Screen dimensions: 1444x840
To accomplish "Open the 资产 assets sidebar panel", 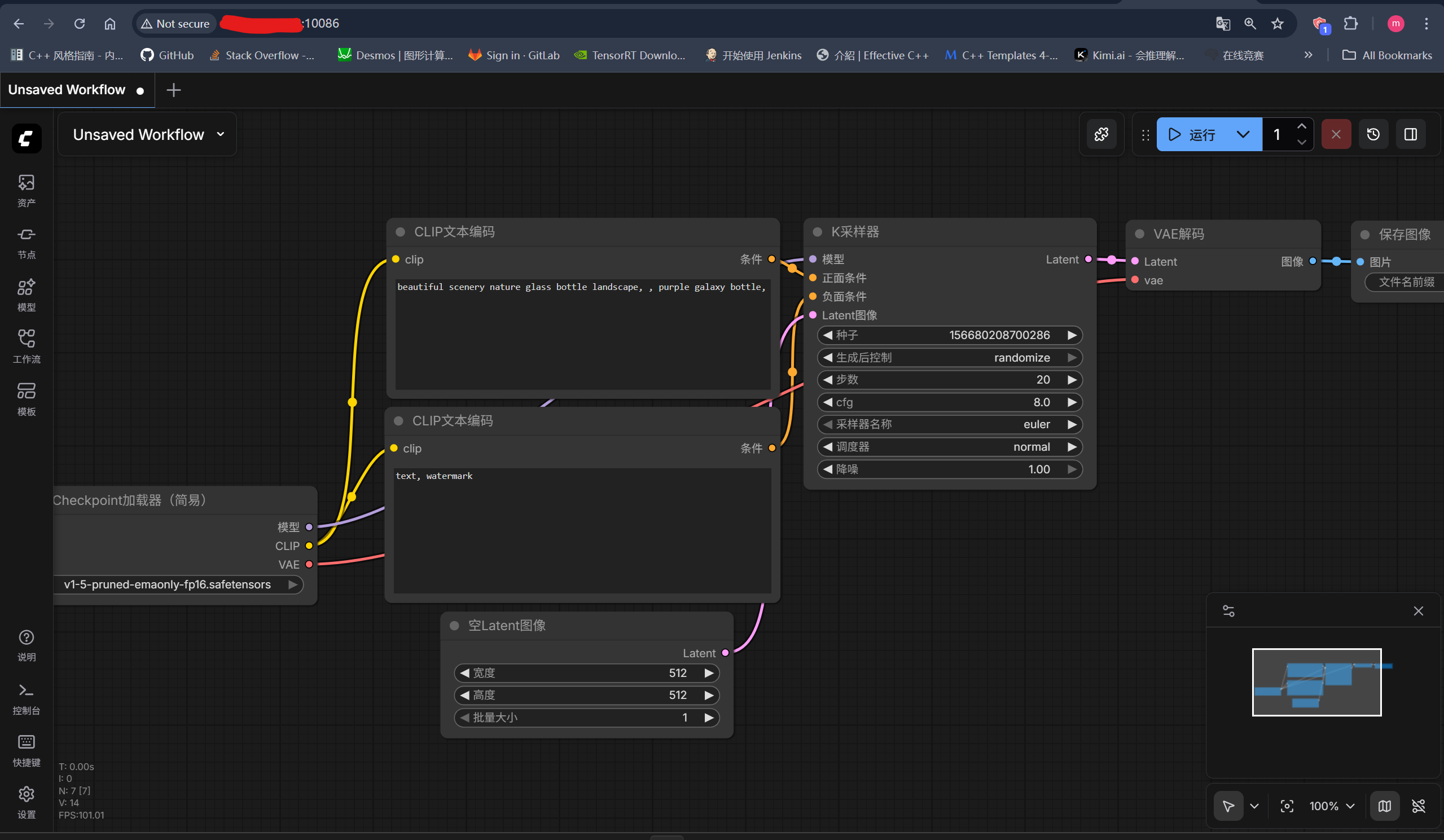I will pos(27,190).
